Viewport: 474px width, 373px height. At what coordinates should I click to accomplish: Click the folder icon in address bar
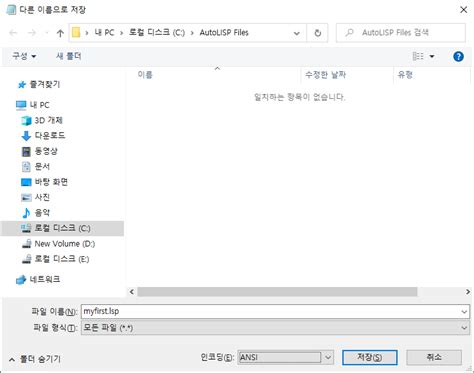[76, 32]
